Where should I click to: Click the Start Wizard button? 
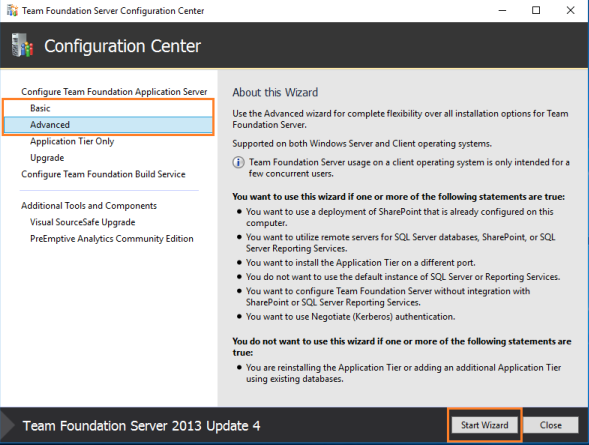click(484, 425)
